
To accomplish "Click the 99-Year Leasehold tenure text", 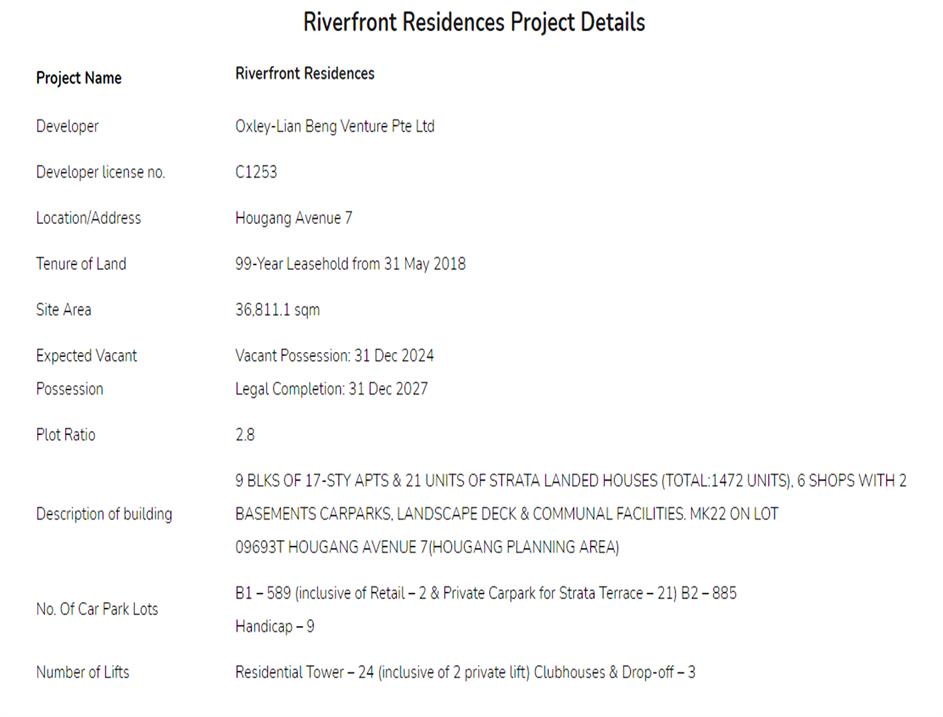I will (x=350, y=264).
